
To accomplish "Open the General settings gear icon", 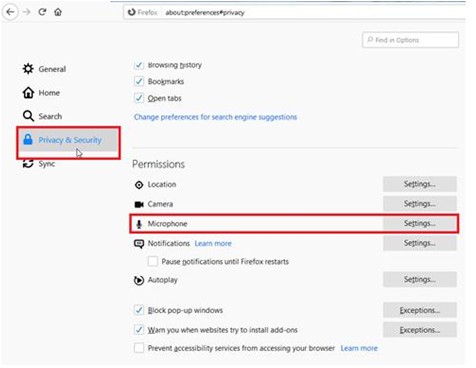I will [x=28, y=69].
